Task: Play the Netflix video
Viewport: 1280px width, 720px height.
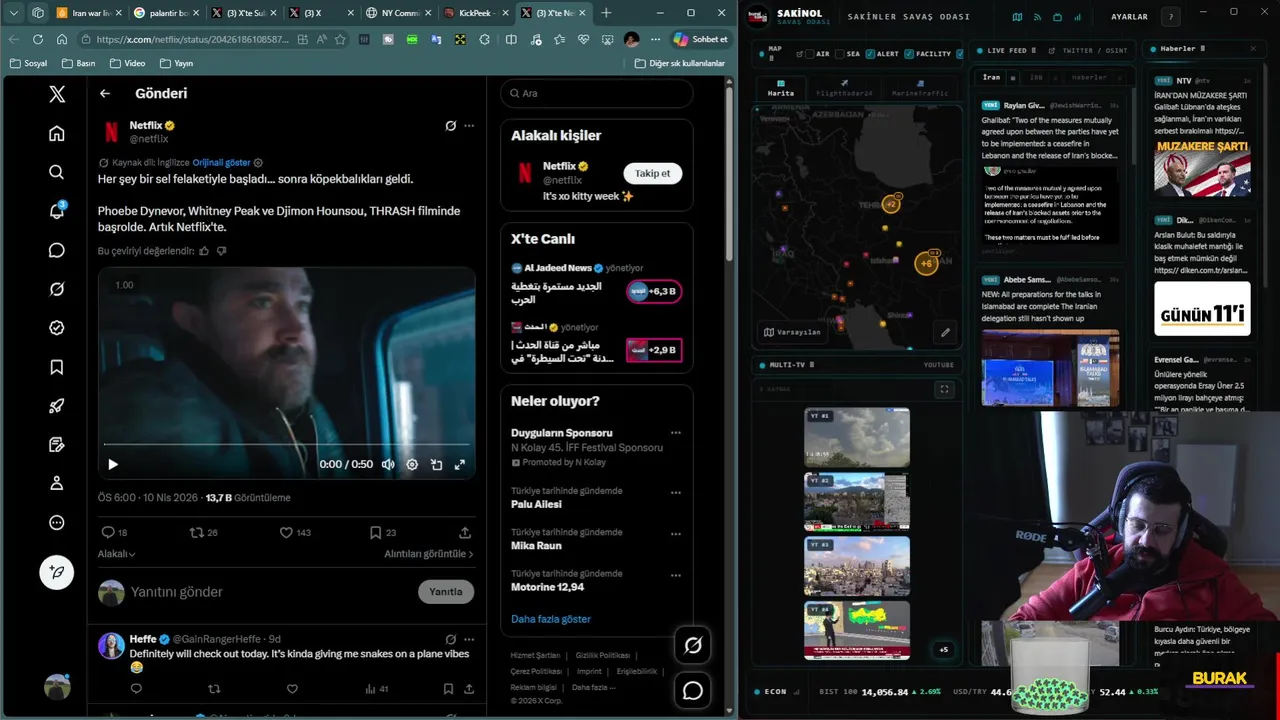Action: (113, 464)
